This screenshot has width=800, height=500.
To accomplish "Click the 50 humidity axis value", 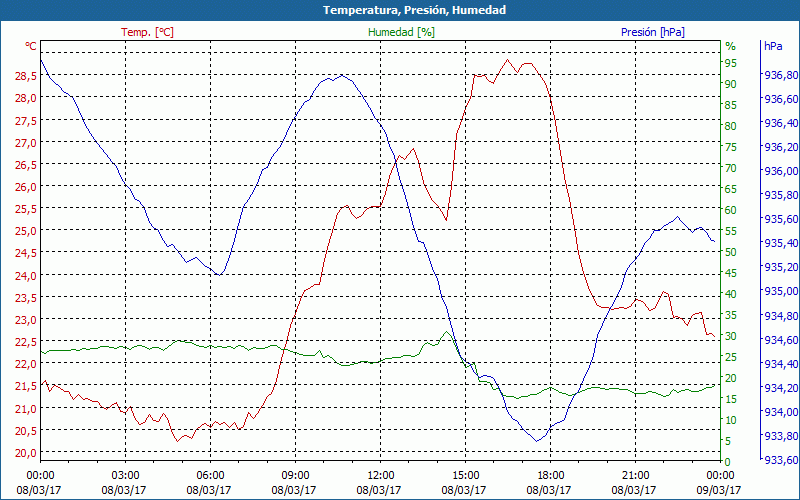I will tap(731, 252).
